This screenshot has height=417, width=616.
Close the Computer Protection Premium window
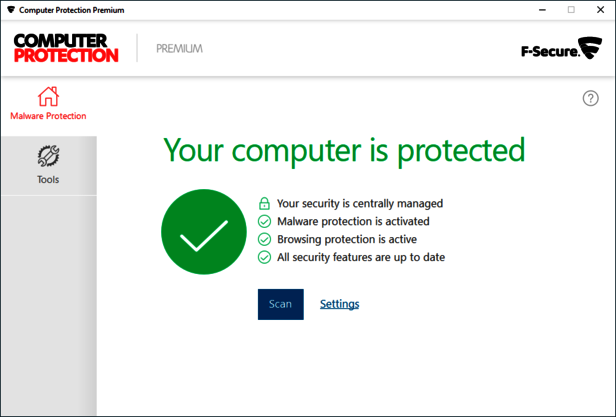[x=599, y=10]
